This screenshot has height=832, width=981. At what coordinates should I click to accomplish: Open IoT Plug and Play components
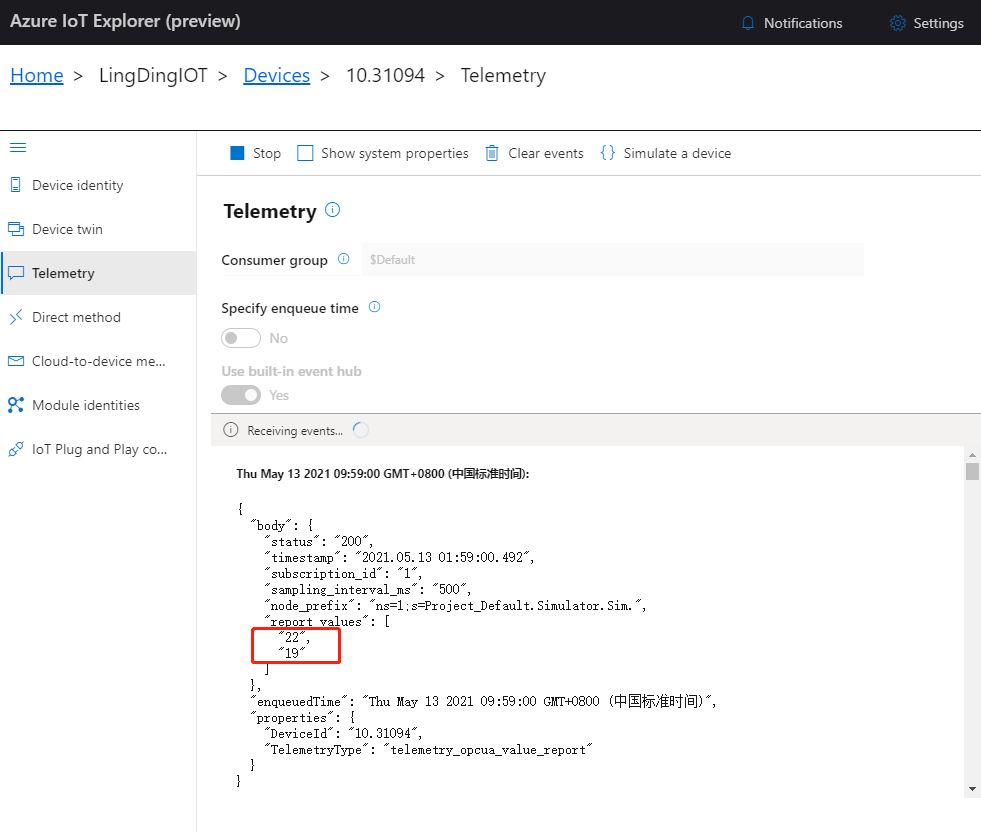click(98, 449)
